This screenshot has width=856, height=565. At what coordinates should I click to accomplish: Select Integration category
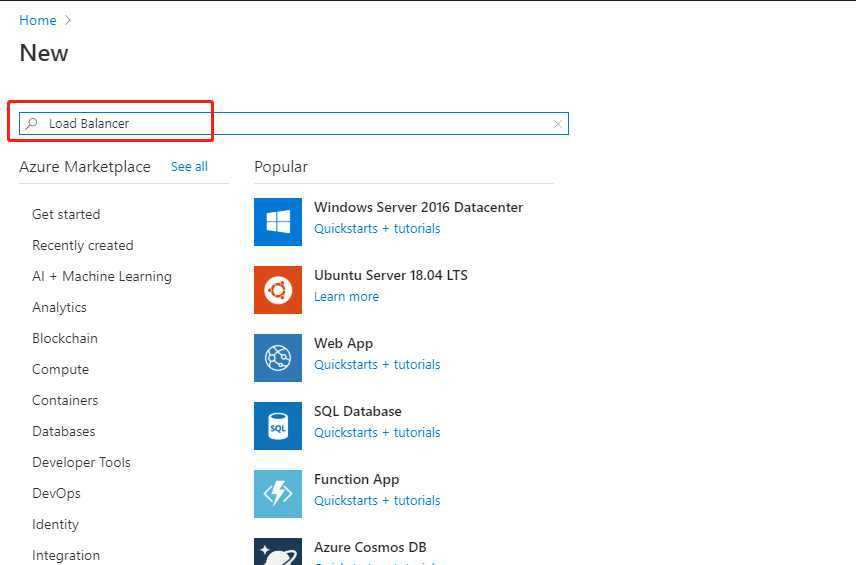pyautogui.click(x=66, y=556)
